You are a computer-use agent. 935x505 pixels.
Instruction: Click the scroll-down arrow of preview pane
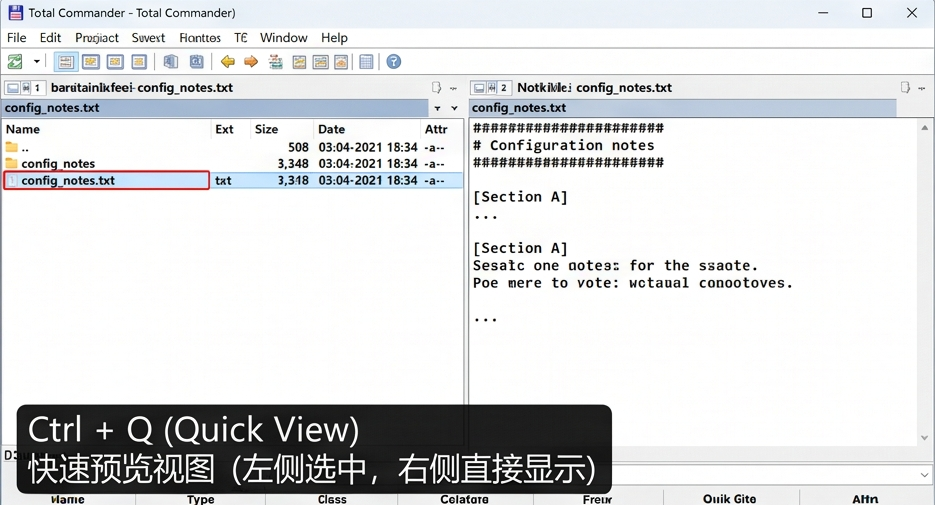pos(925,438)
